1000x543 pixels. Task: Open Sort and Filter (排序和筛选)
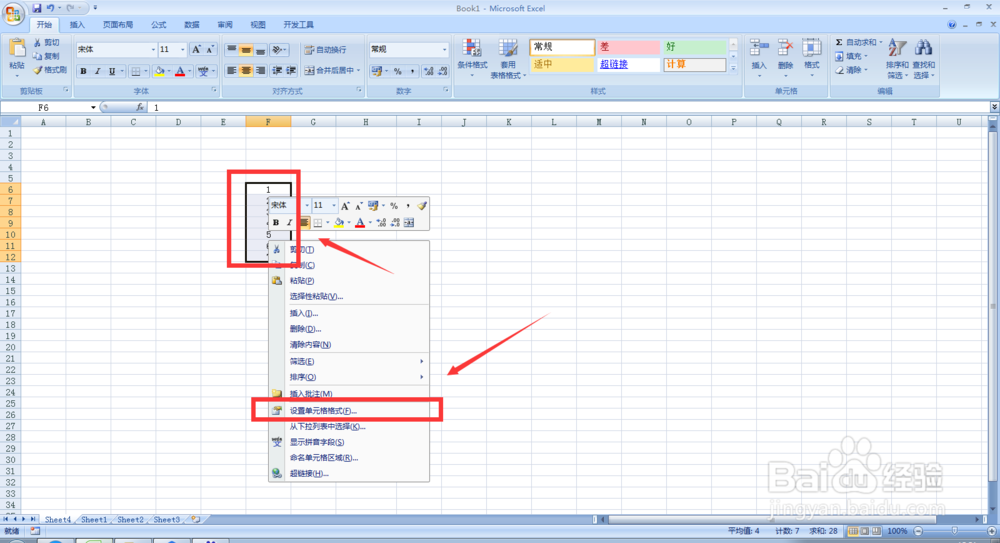pos(897,59)
